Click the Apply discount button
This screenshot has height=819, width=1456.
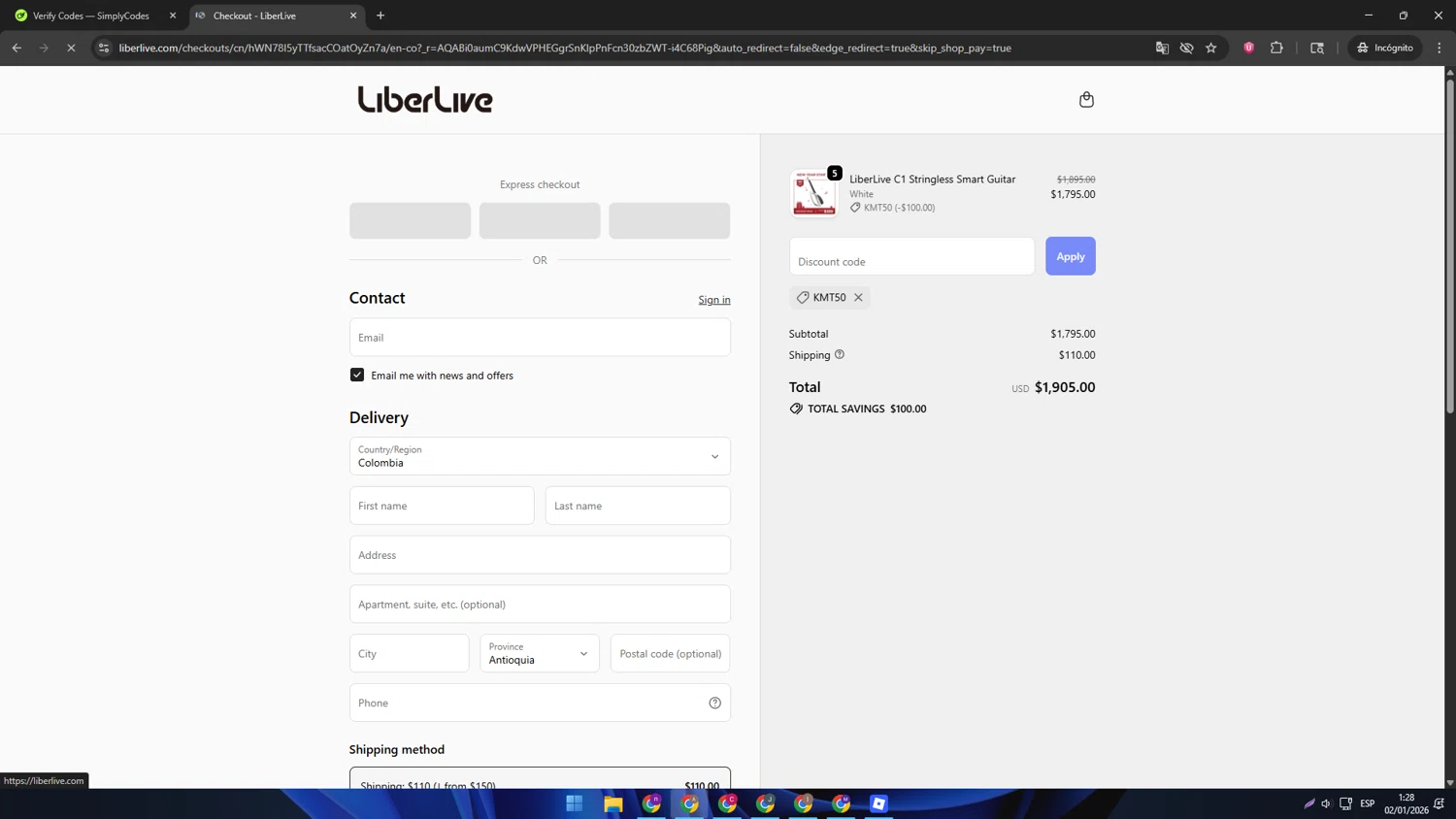tap(1071, 256)
